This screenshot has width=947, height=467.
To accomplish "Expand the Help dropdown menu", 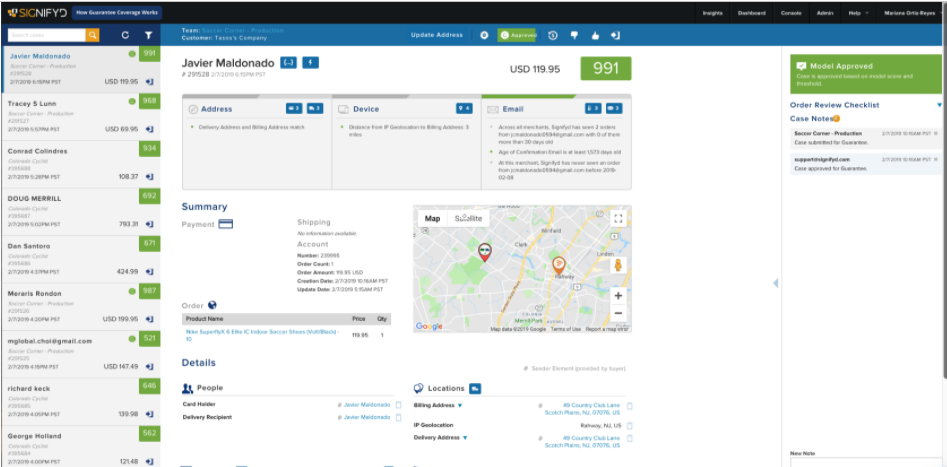I will click(x=858, y=13).
